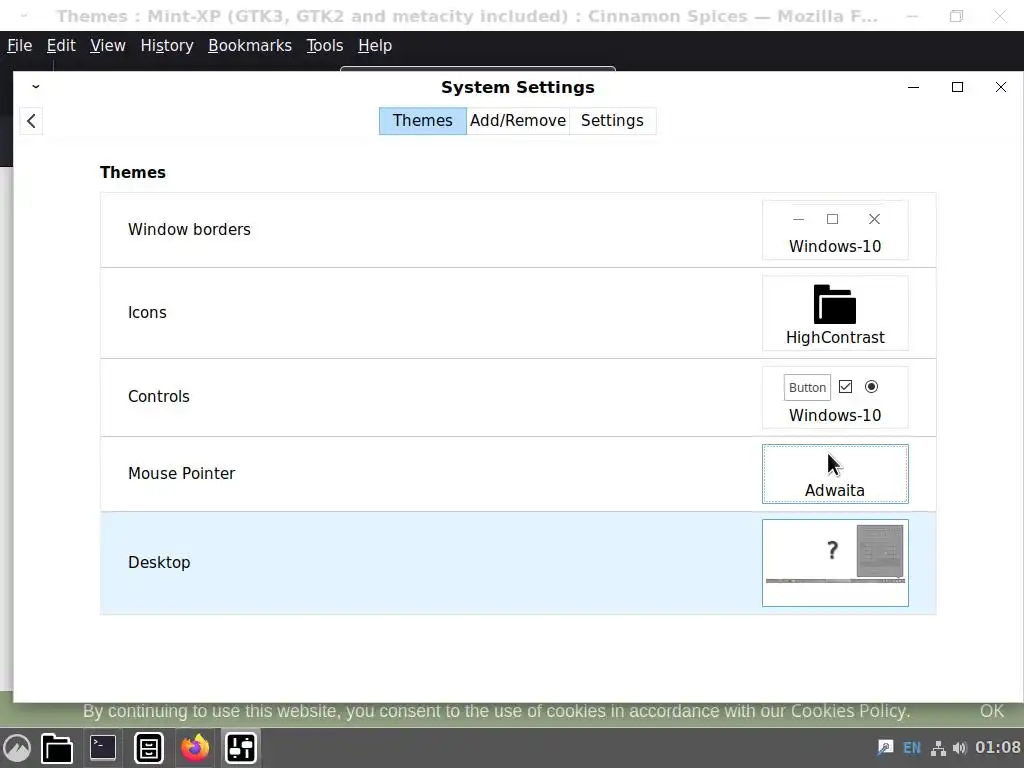Click the Window borders row label

click(189, 230)
